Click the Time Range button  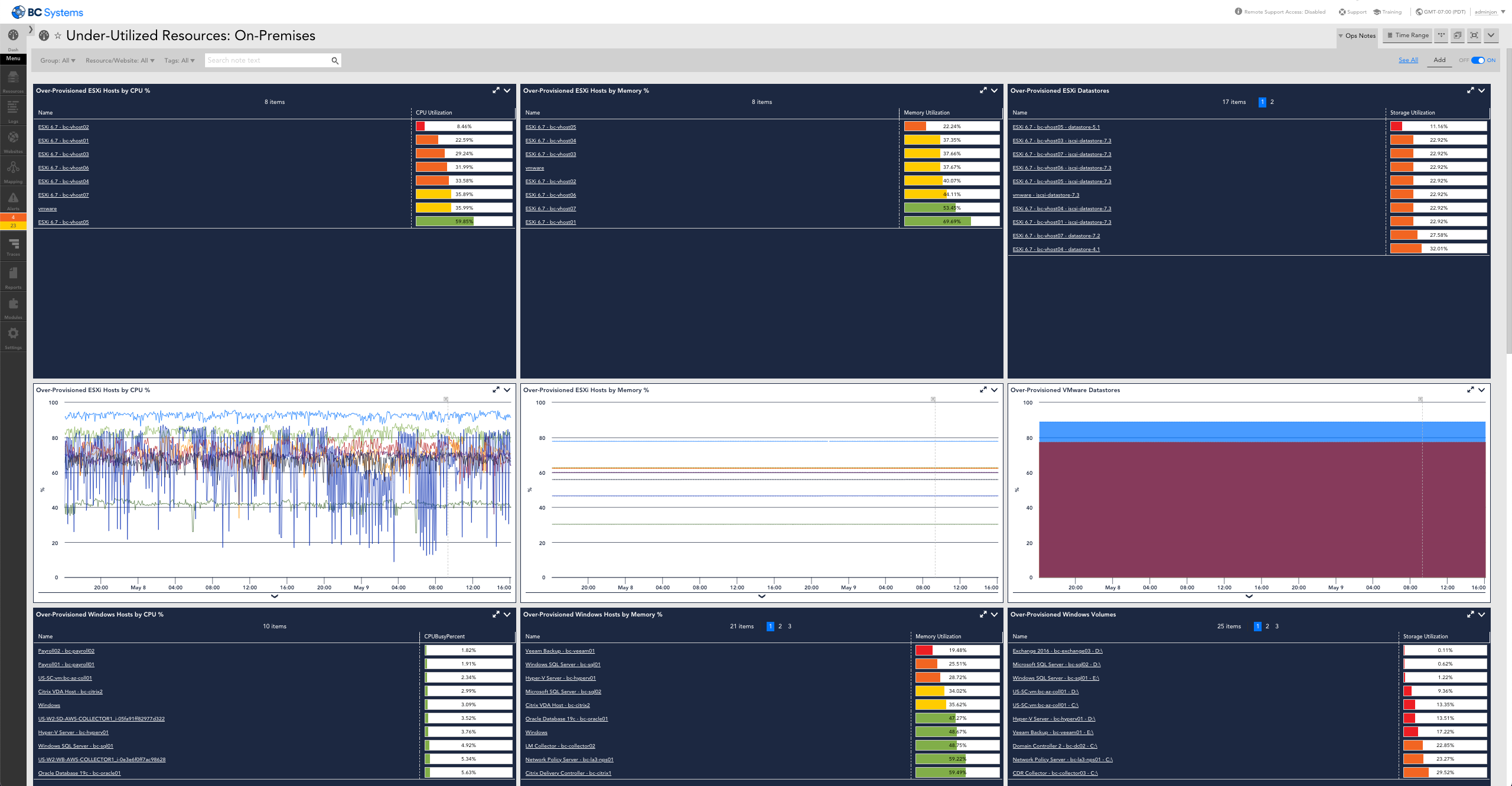point(1407,35)
